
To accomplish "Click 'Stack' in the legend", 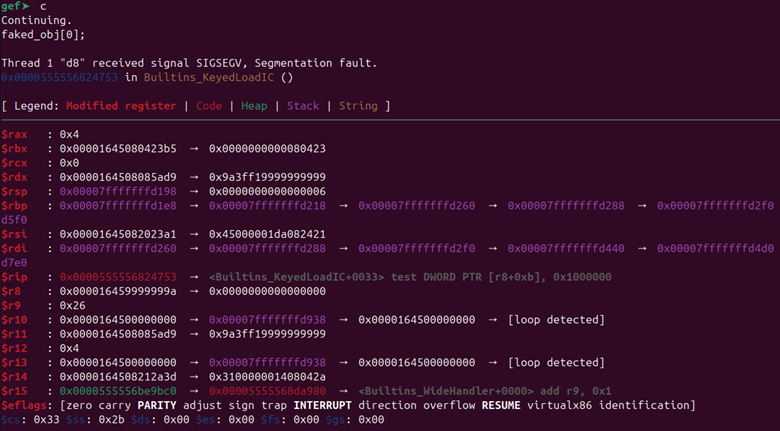I will [303, 106].
